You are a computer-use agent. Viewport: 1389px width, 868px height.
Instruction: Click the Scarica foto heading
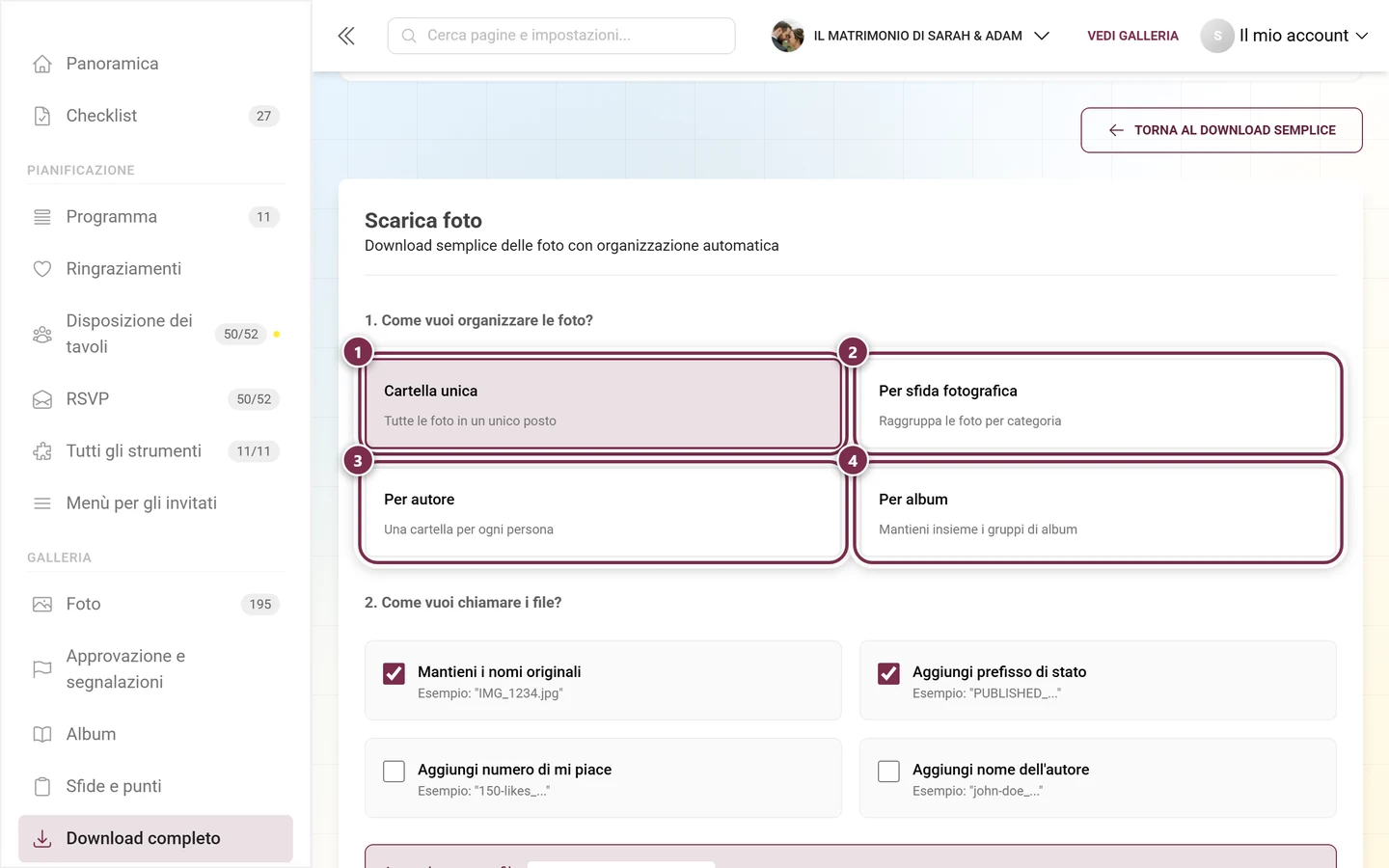coord(423,221)
